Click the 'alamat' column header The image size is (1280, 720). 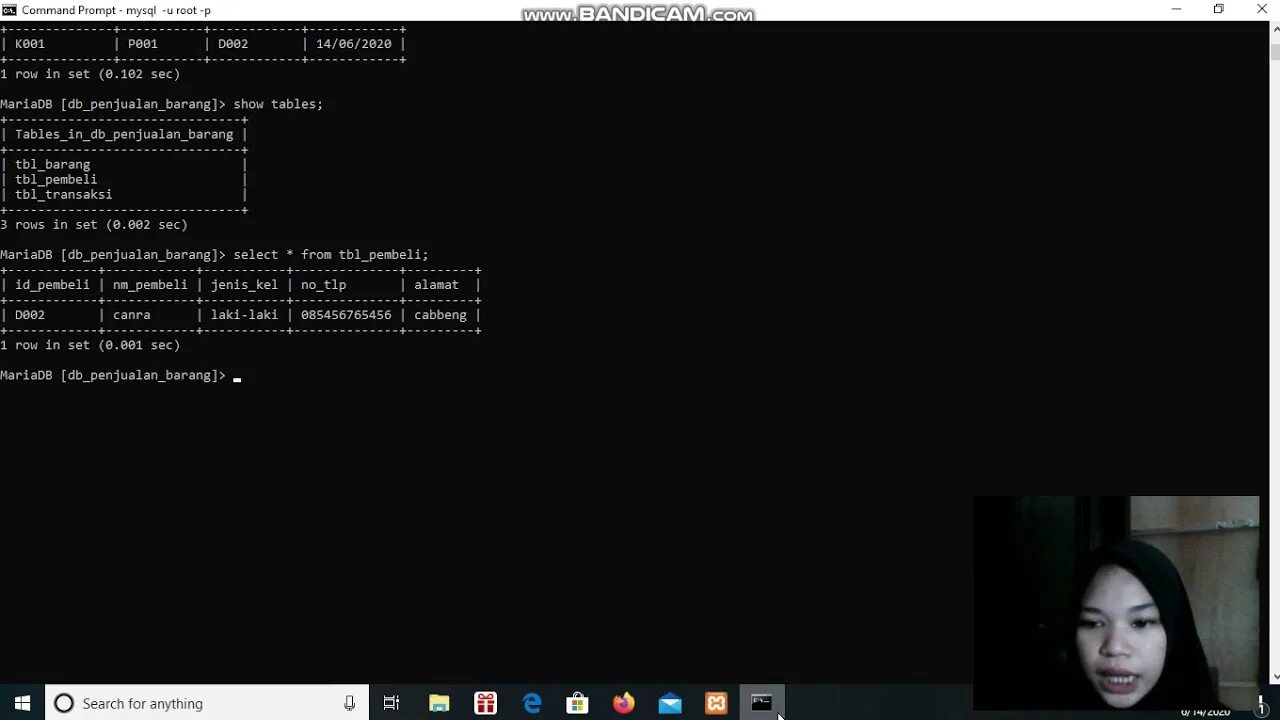pos(436,284)
